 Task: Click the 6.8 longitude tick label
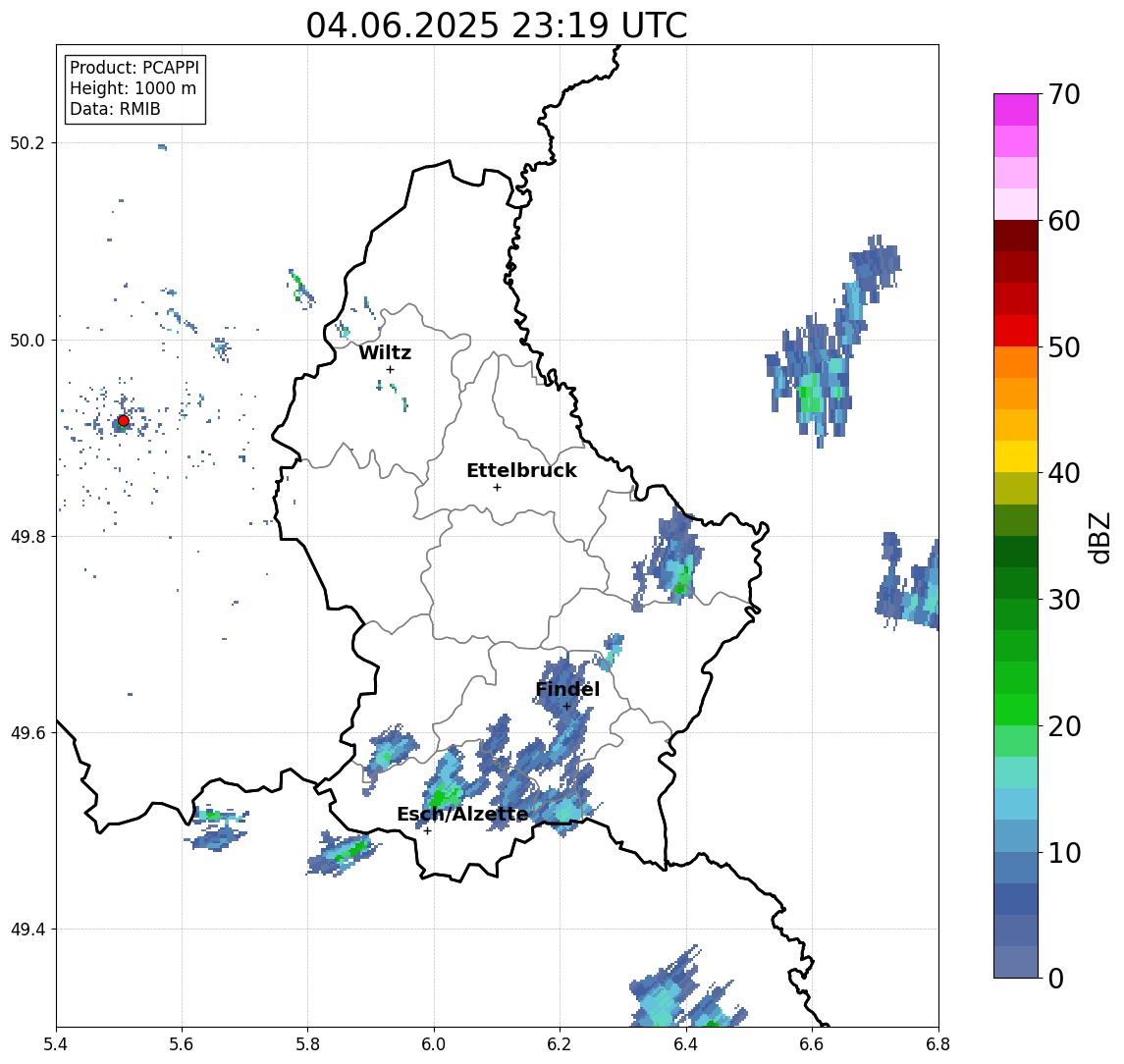[937, 1044]
